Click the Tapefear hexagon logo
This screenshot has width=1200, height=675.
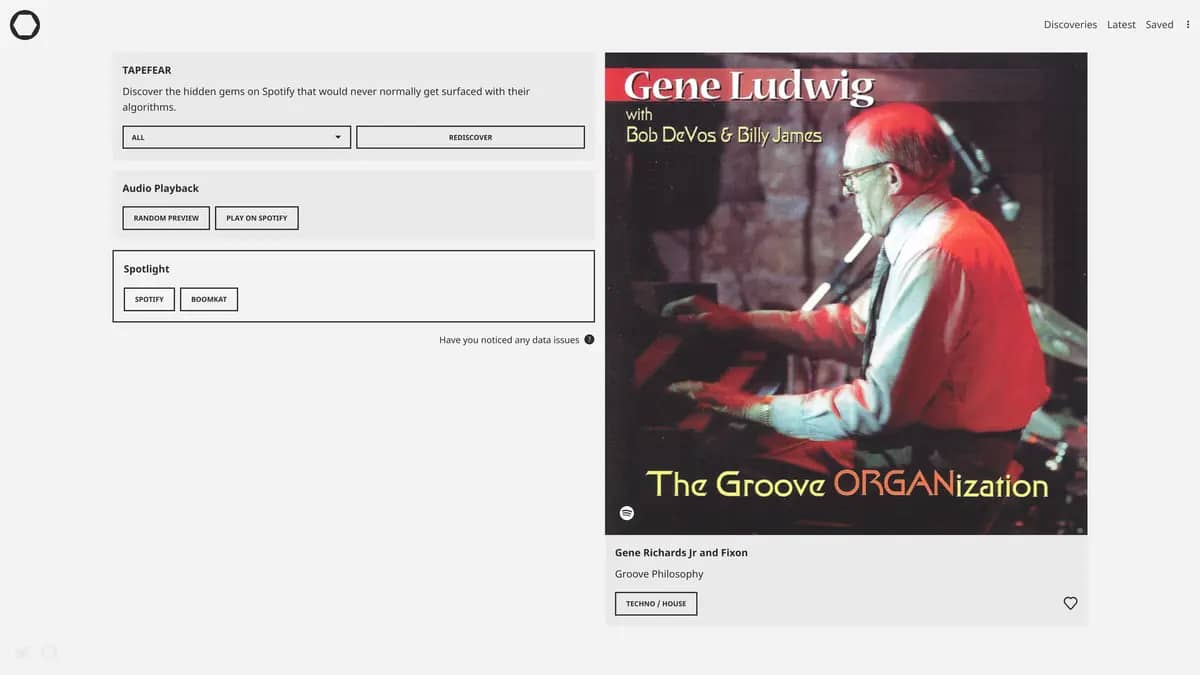(25, 25)
